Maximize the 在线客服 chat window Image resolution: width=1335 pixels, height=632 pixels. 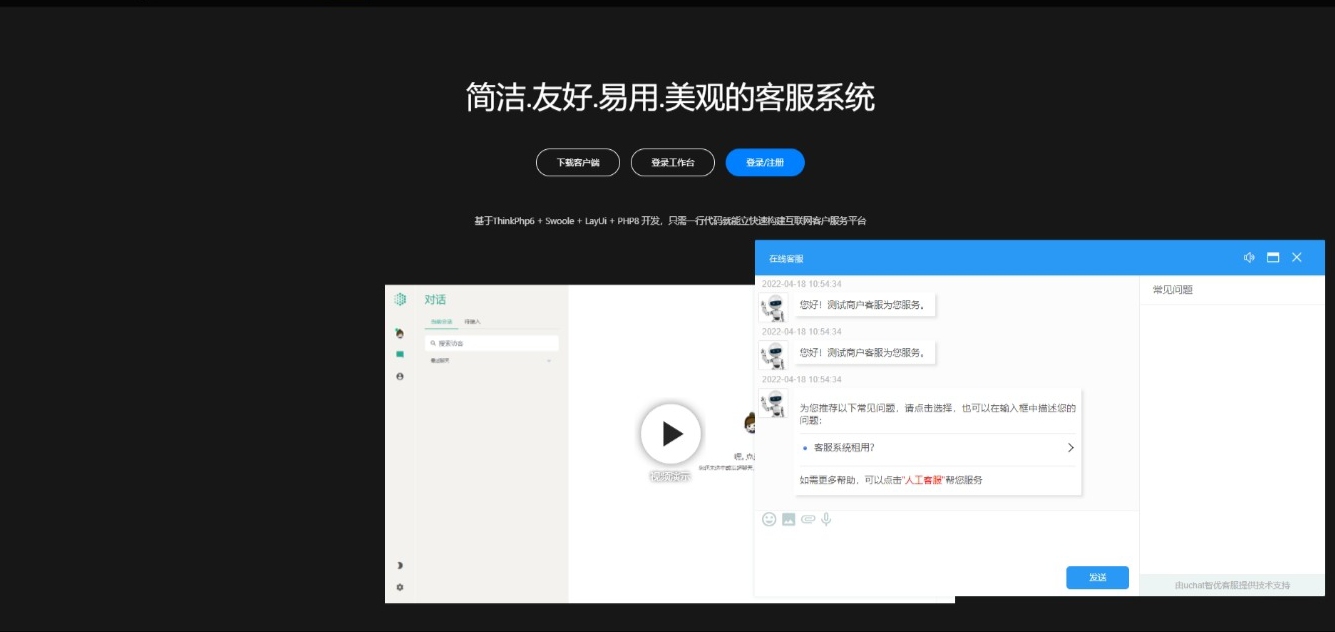(x=1273, y=257)
